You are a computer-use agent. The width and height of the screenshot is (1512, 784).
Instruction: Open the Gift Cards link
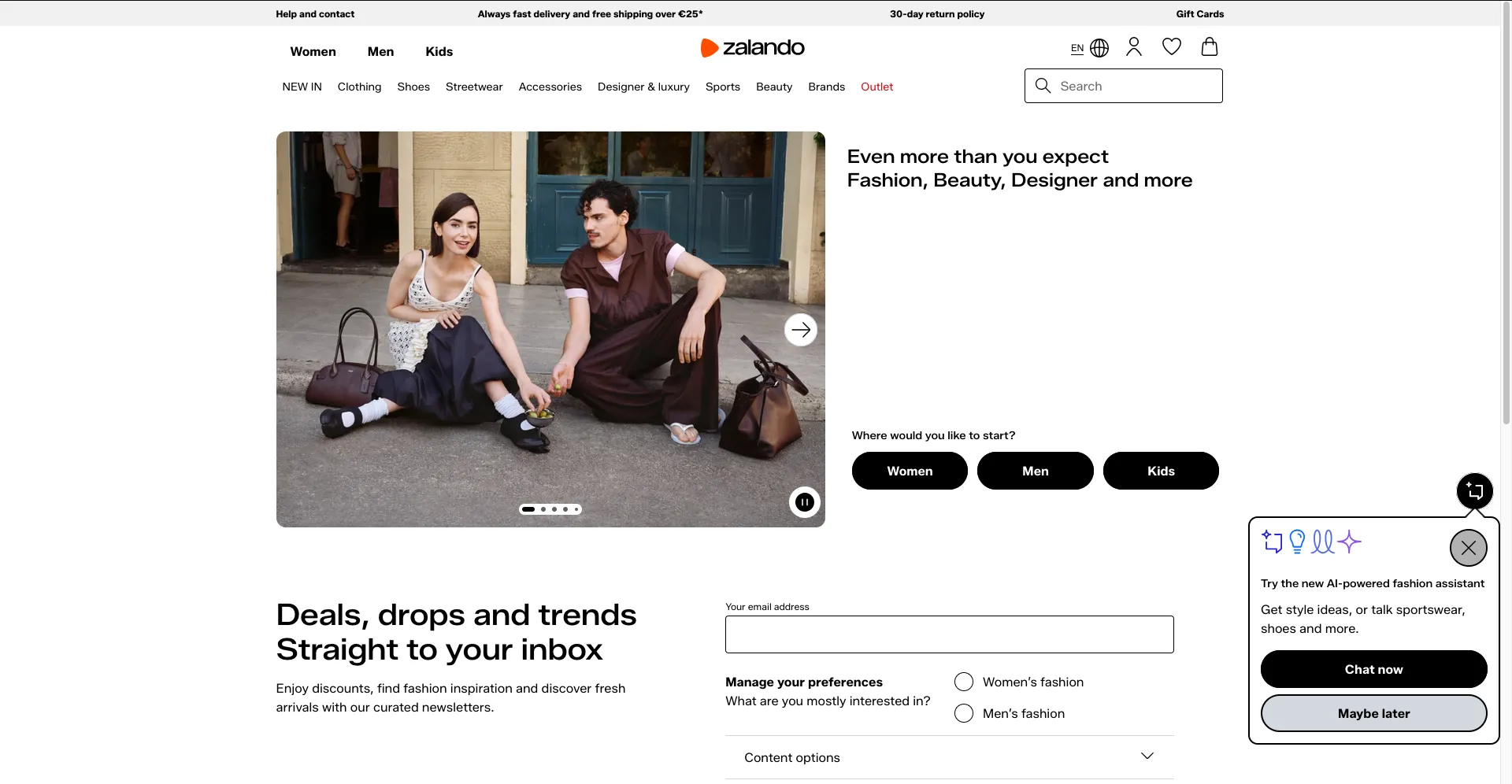click(x=1200, y=14)
